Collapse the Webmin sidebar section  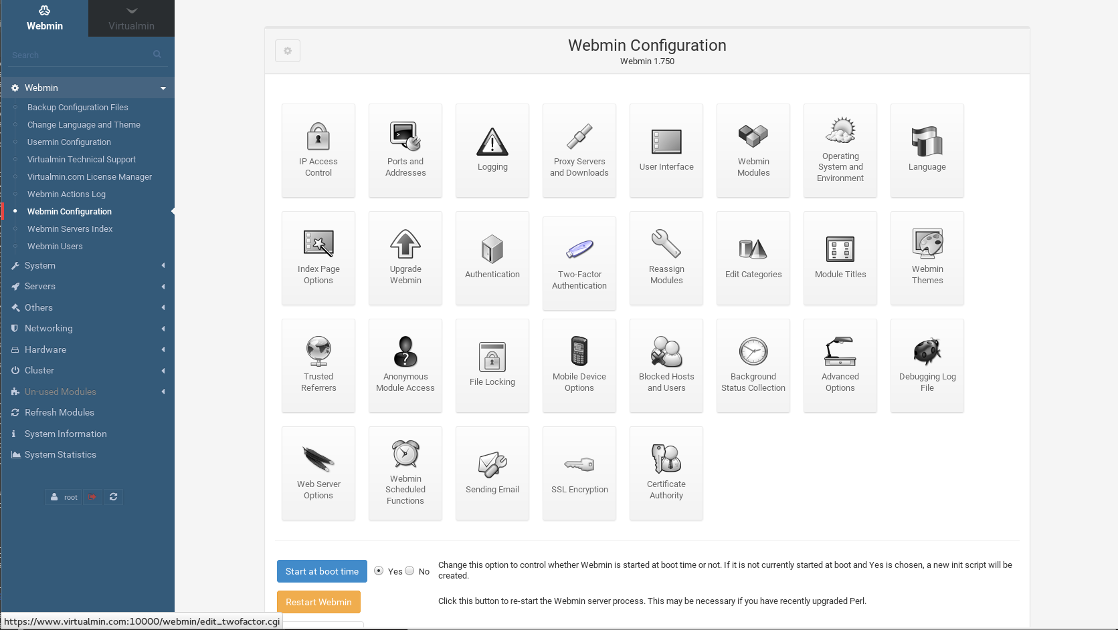[87, 88]
